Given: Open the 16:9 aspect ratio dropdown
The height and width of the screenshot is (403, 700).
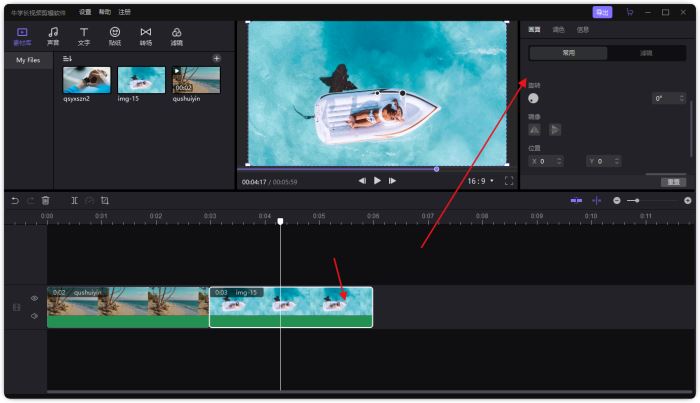Looking at the screenshot, I should [480, 181].
